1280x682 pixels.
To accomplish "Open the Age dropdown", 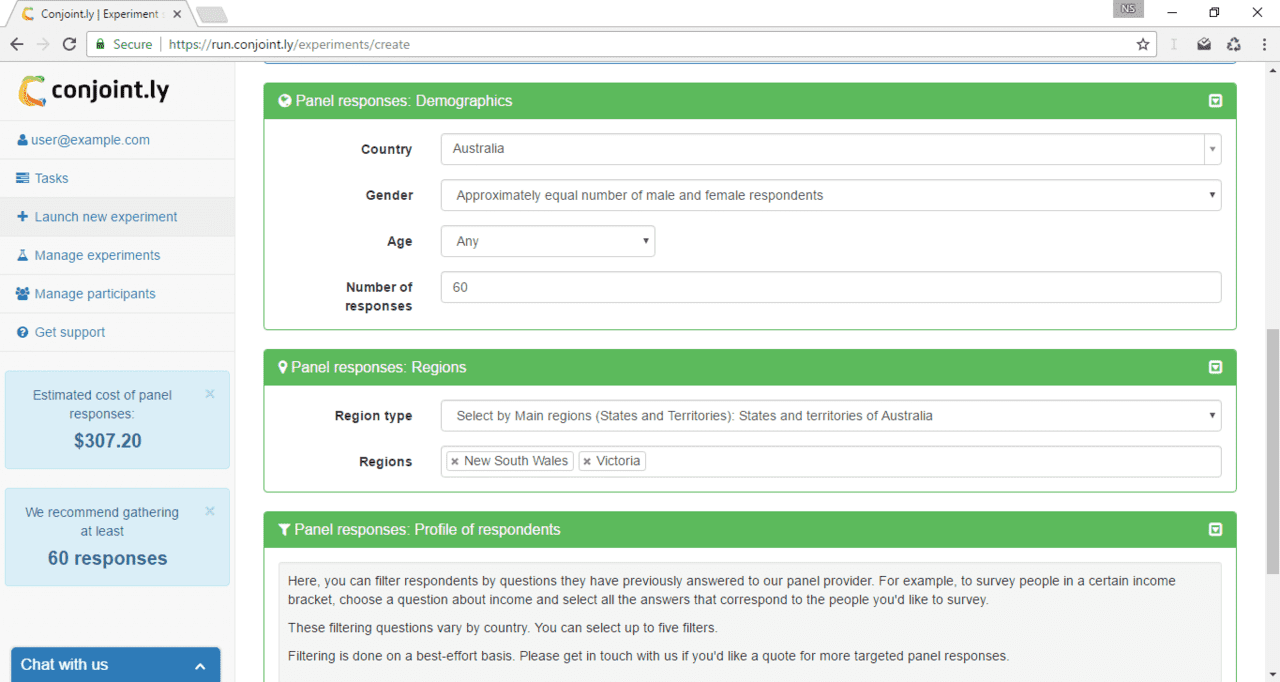I will (x=547, y=241).
